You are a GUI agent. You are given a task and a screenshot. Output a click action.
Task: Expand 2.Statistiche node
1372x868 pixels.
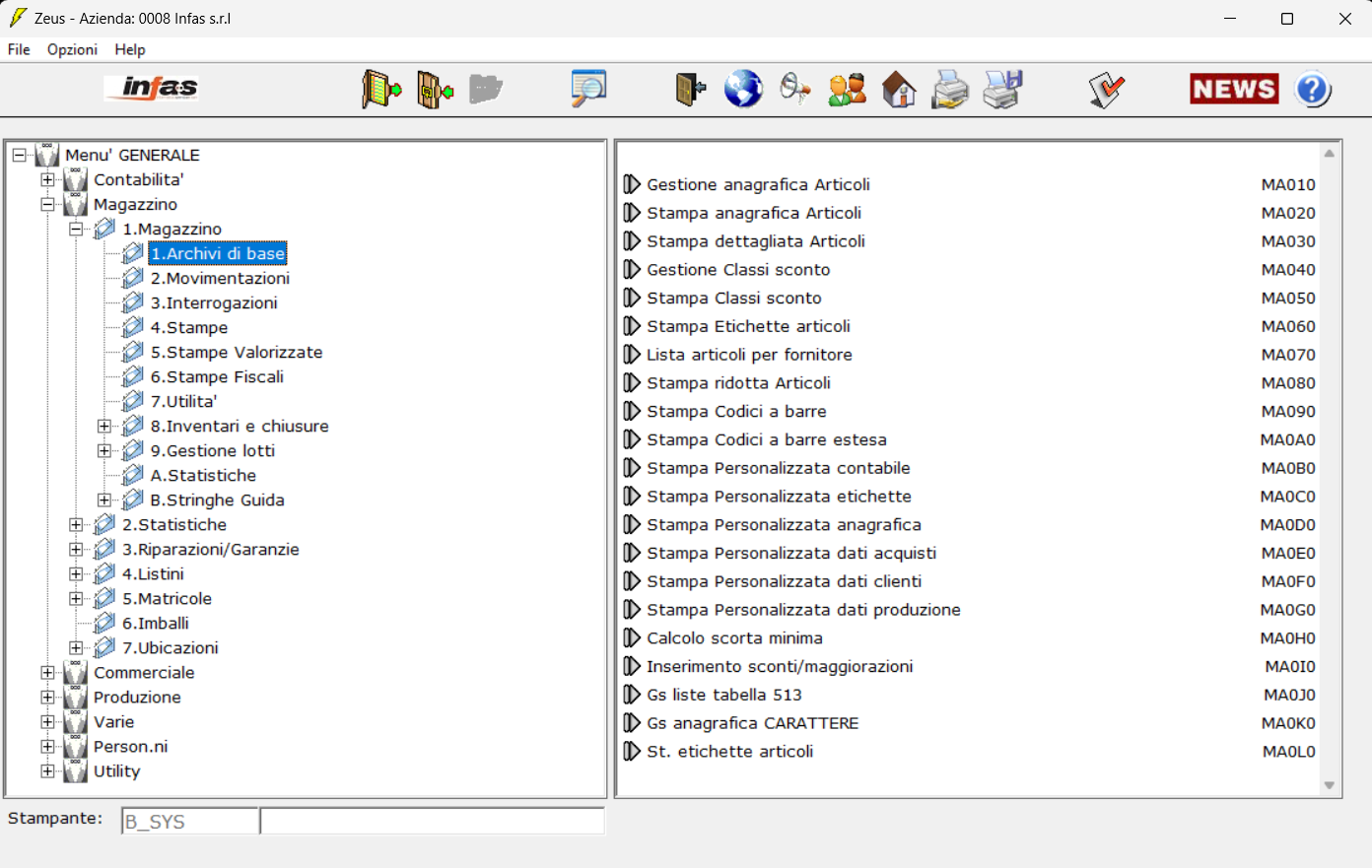point(76,524)
